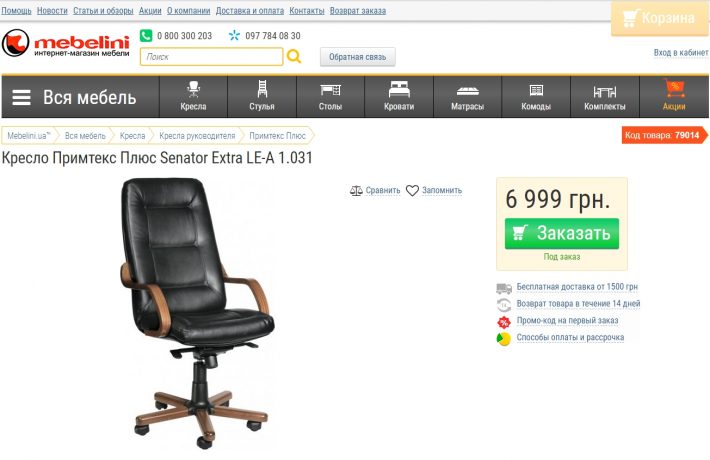Add chair to Сравнить comparison
The width and height of the screenshot is (710, 460).
click(375, 191)
